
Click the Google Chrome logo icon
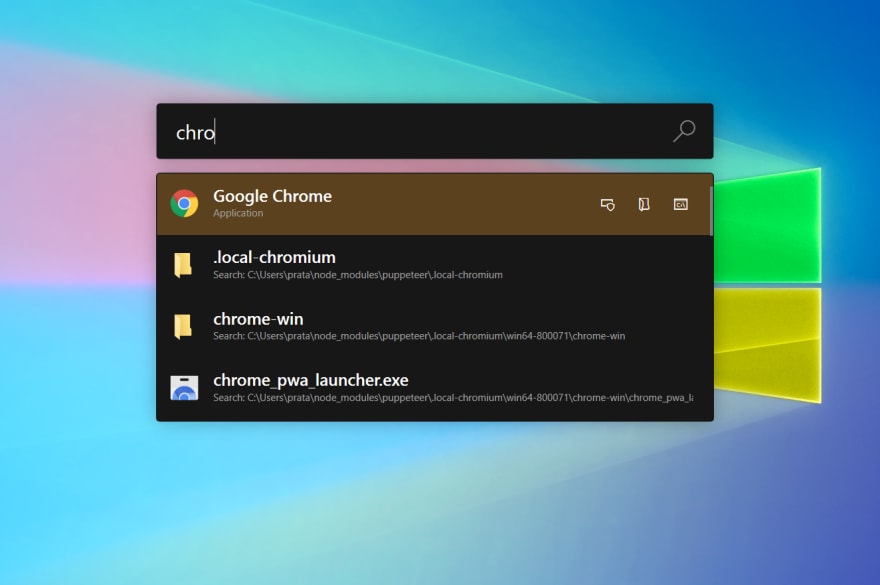click(x=184, y=203)
